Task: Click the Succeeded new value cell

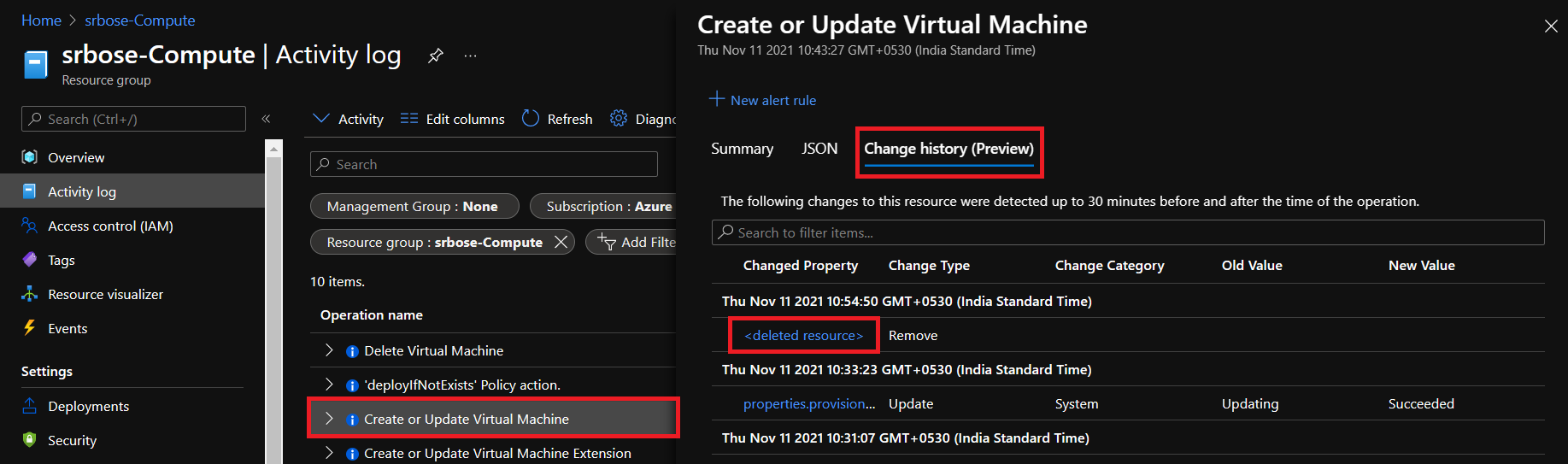Action: pos(1421,403)
